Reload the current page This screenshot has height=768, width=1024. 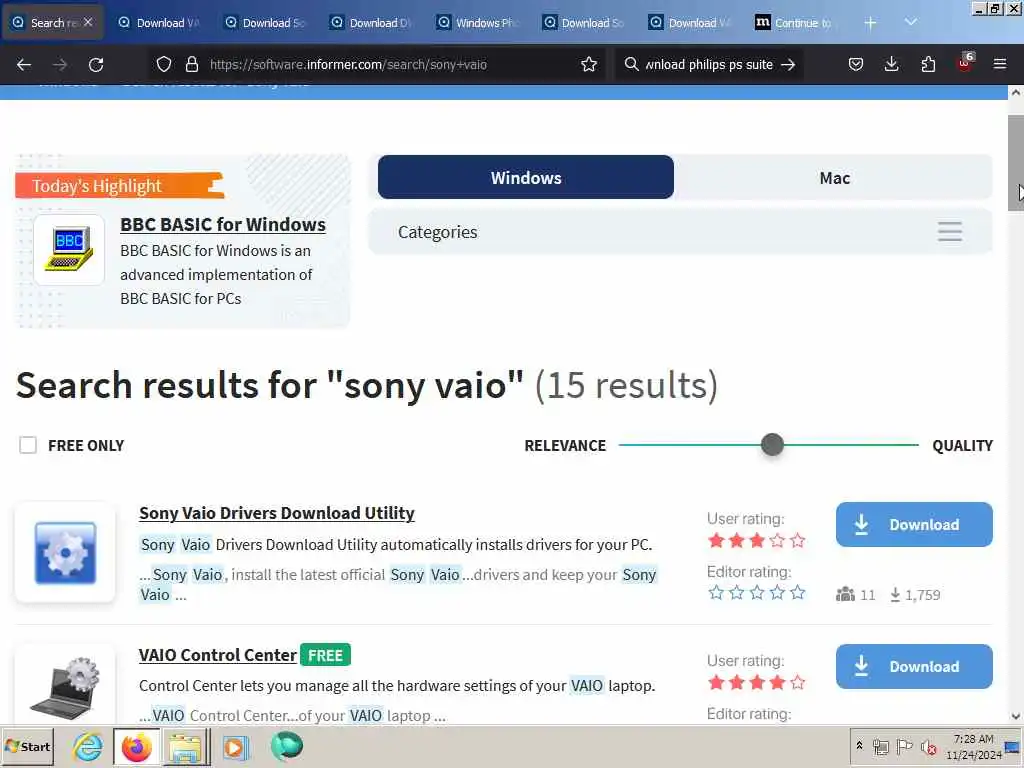click(x=96, y=64)
